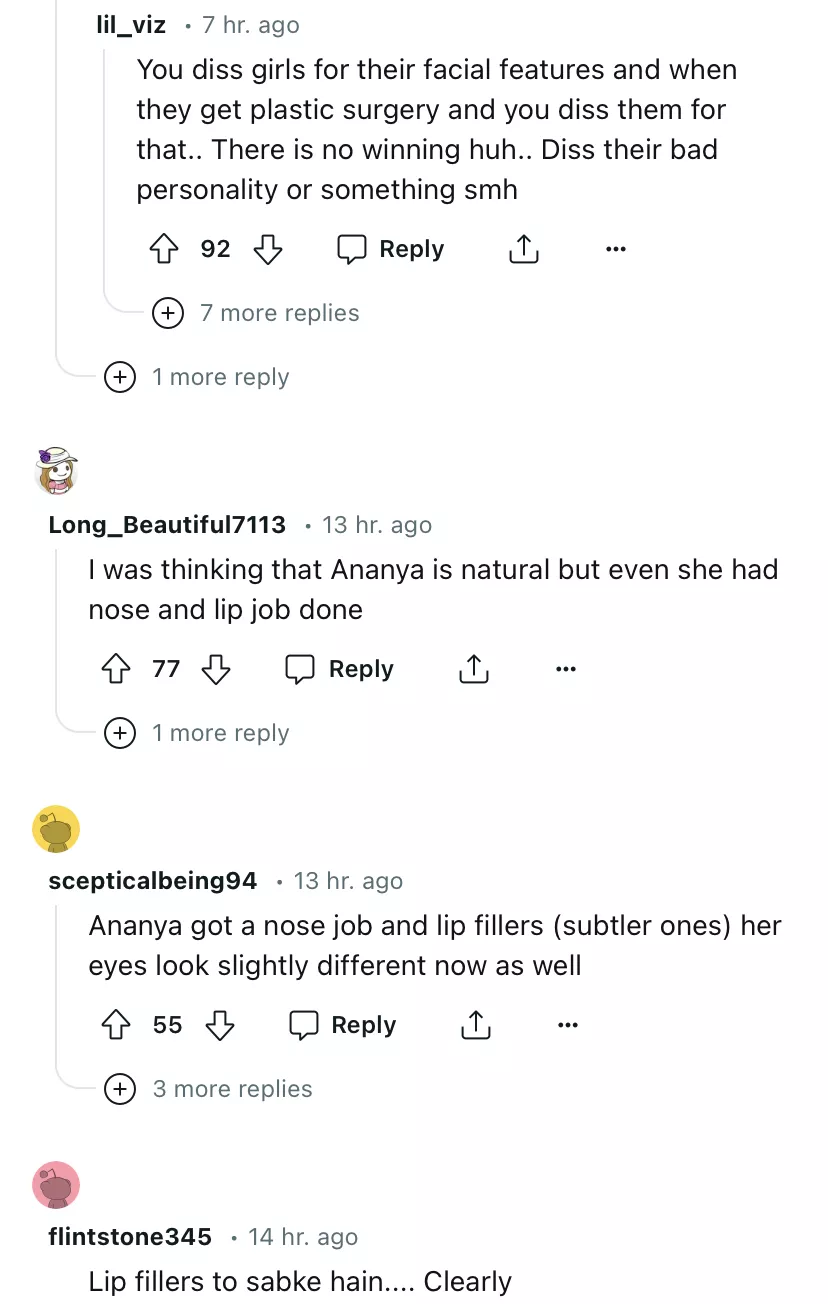Share scepticalbeing94's comment
This screenshot has width=828, height=1304.
[475, 1025]
